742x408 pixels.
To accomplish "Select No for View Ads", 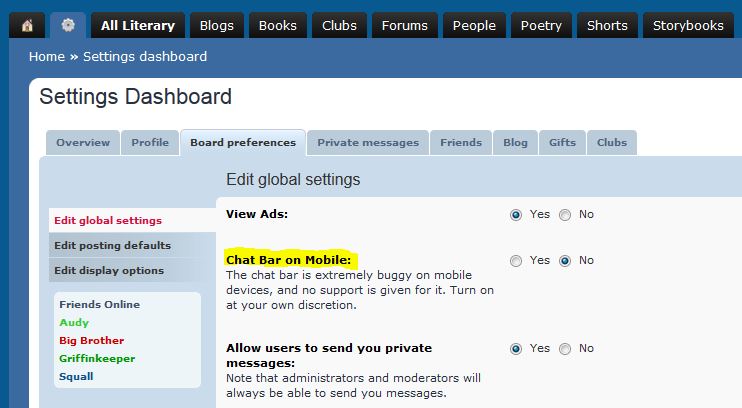I will [565, 215].
